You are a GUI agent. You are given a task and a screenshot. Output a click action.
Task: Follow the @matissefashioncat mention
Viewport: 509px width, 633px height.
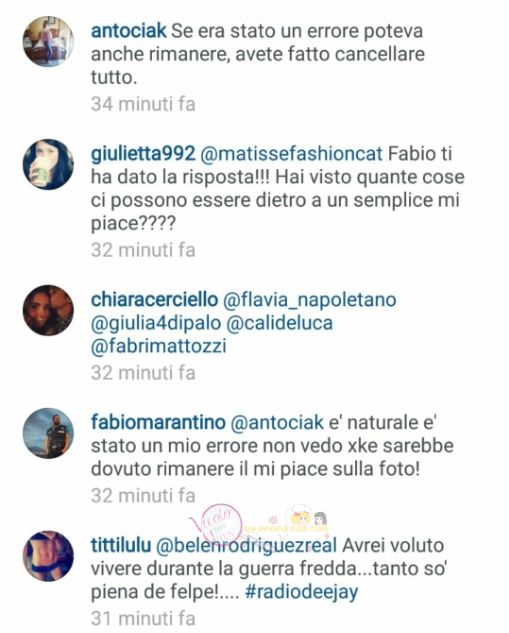tap(291, 154)
